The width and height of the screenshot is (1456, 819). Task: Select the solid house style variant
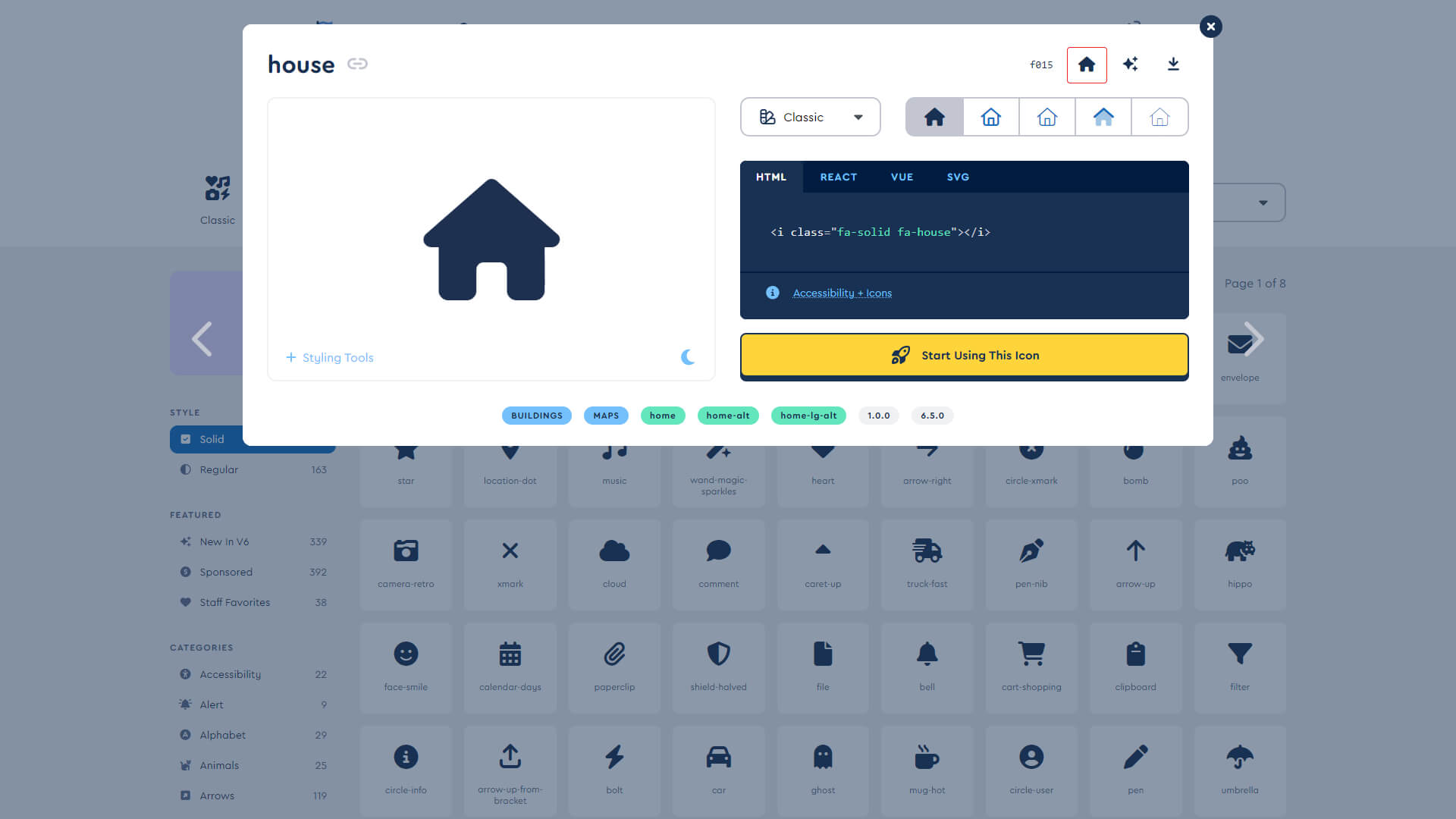tap(934, 117)
